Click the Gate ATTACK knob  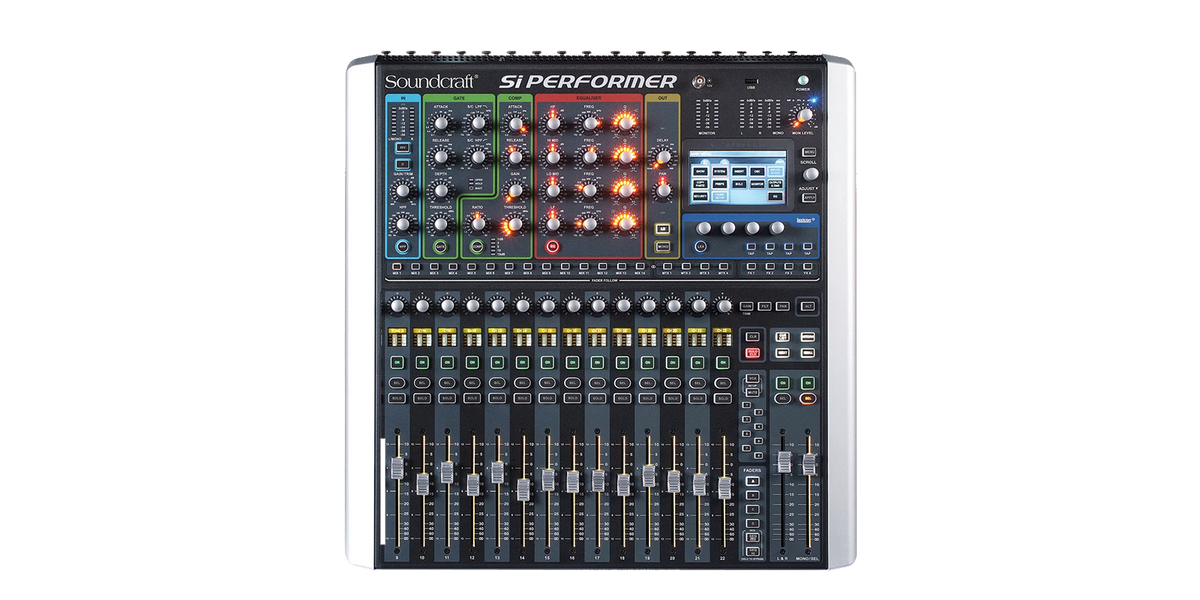pyautogui.click(x=441, y=124)
